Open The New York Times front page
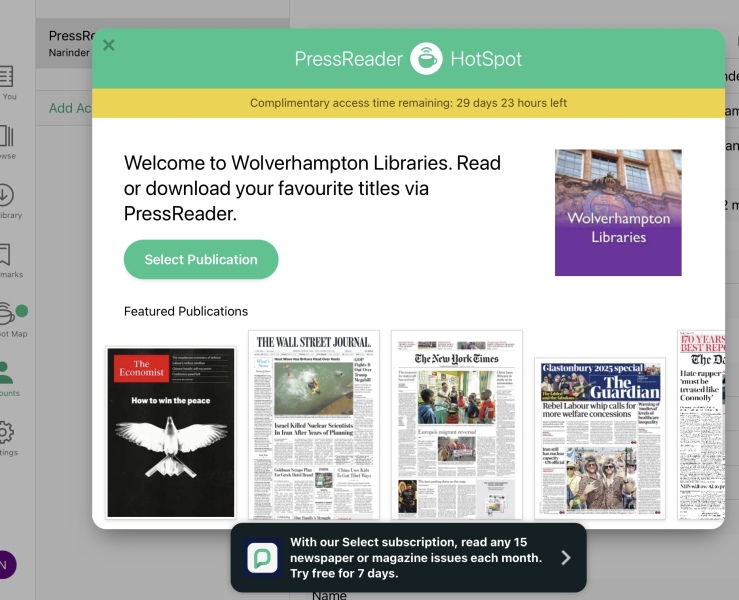 click(x=457, y=425)
